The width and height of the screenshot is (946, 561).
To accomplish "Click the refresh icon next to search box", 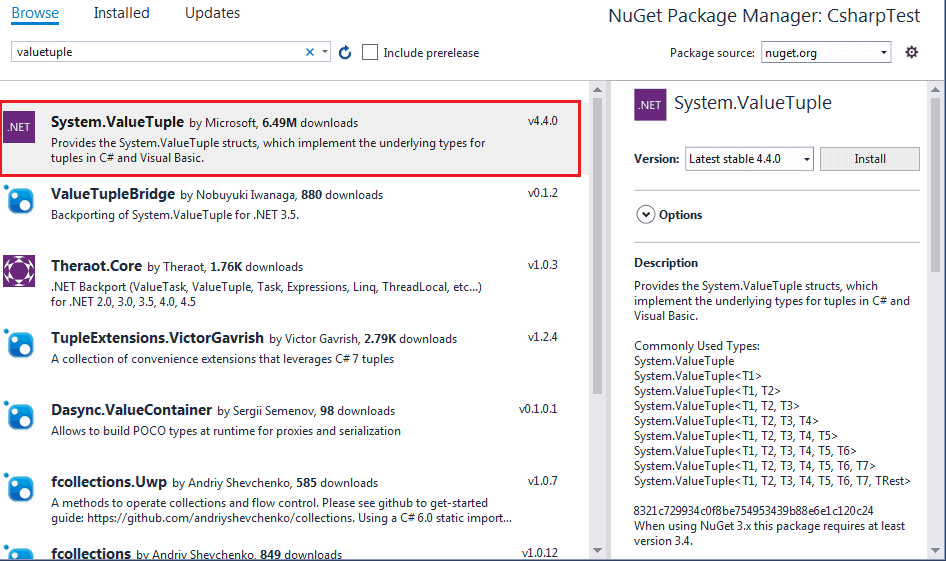I will click(x=345, y=52).
